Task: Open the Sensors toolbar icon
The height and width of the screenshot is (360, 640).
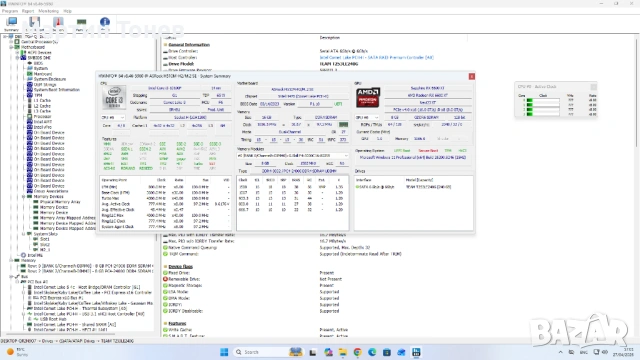Action: (x=58, y=24)
